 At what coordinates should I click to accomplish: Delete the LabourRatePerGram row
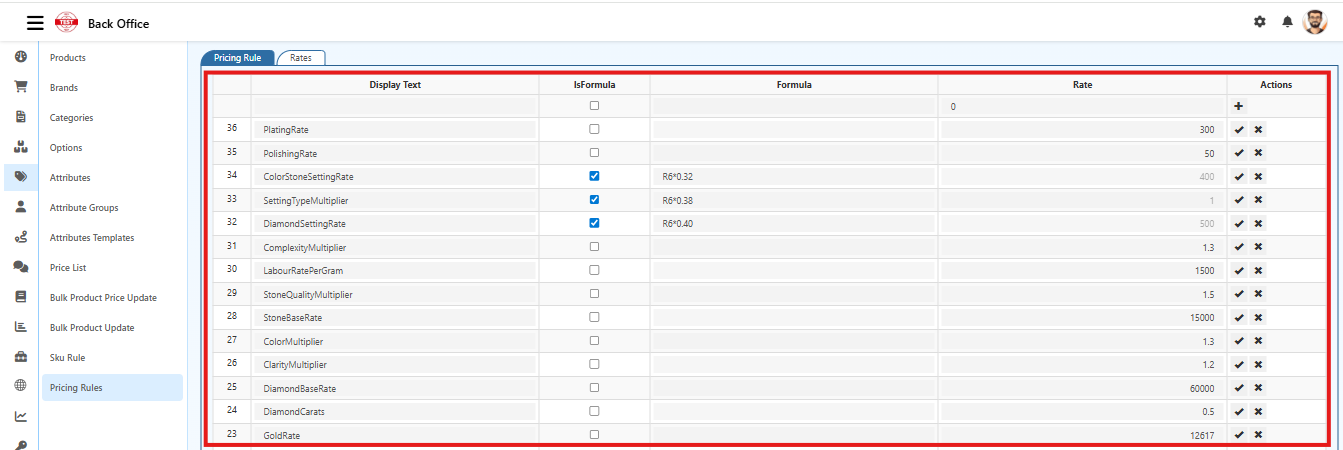(x=1258, y=270)
